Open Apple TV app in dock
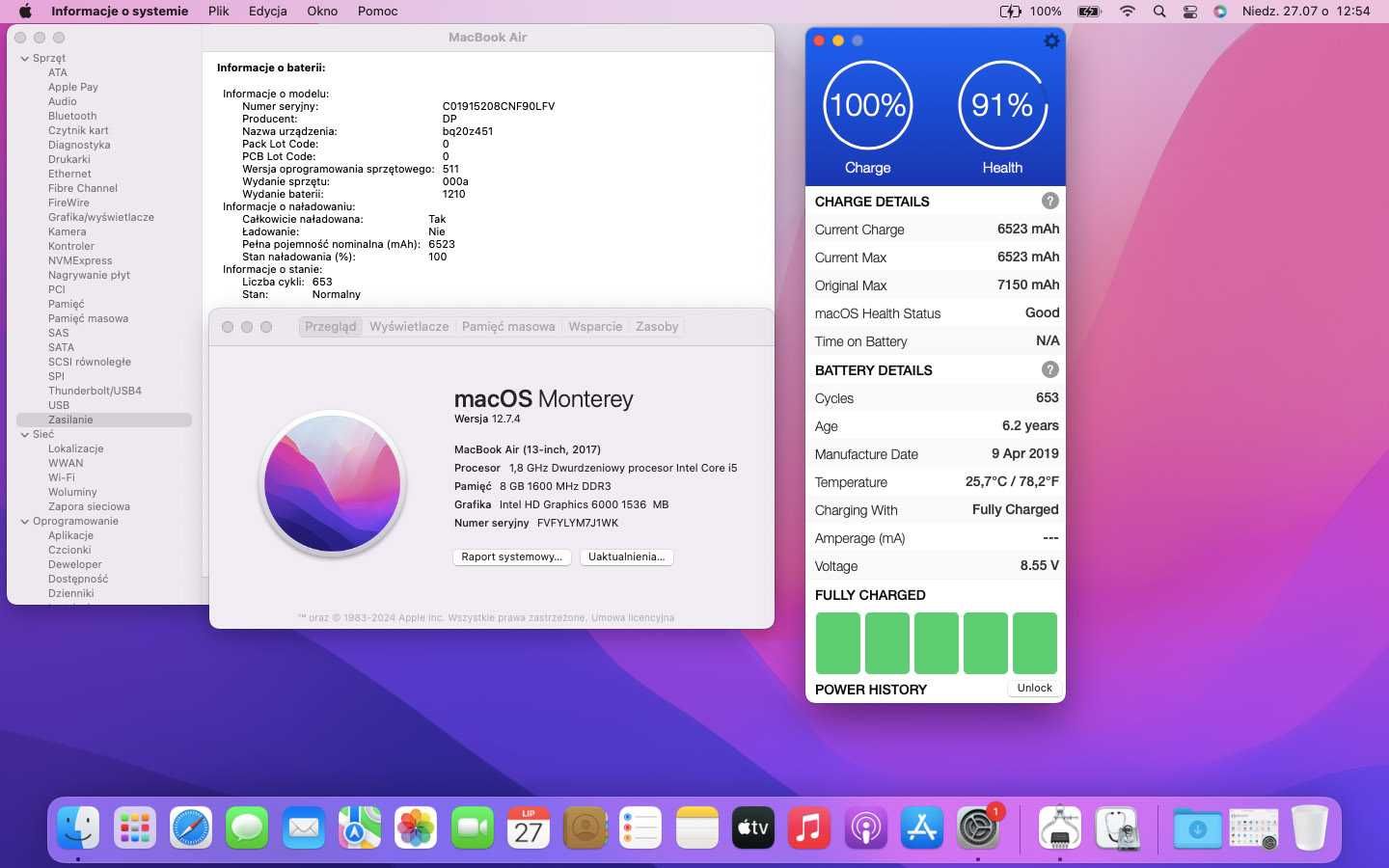 click(753, 827)
